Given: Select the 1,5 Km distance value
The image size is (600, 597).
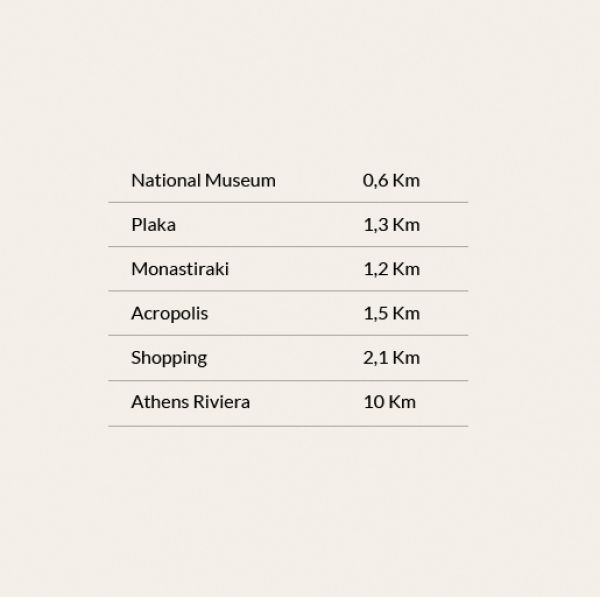Looking at the screenshot, I should click(391, 313).
